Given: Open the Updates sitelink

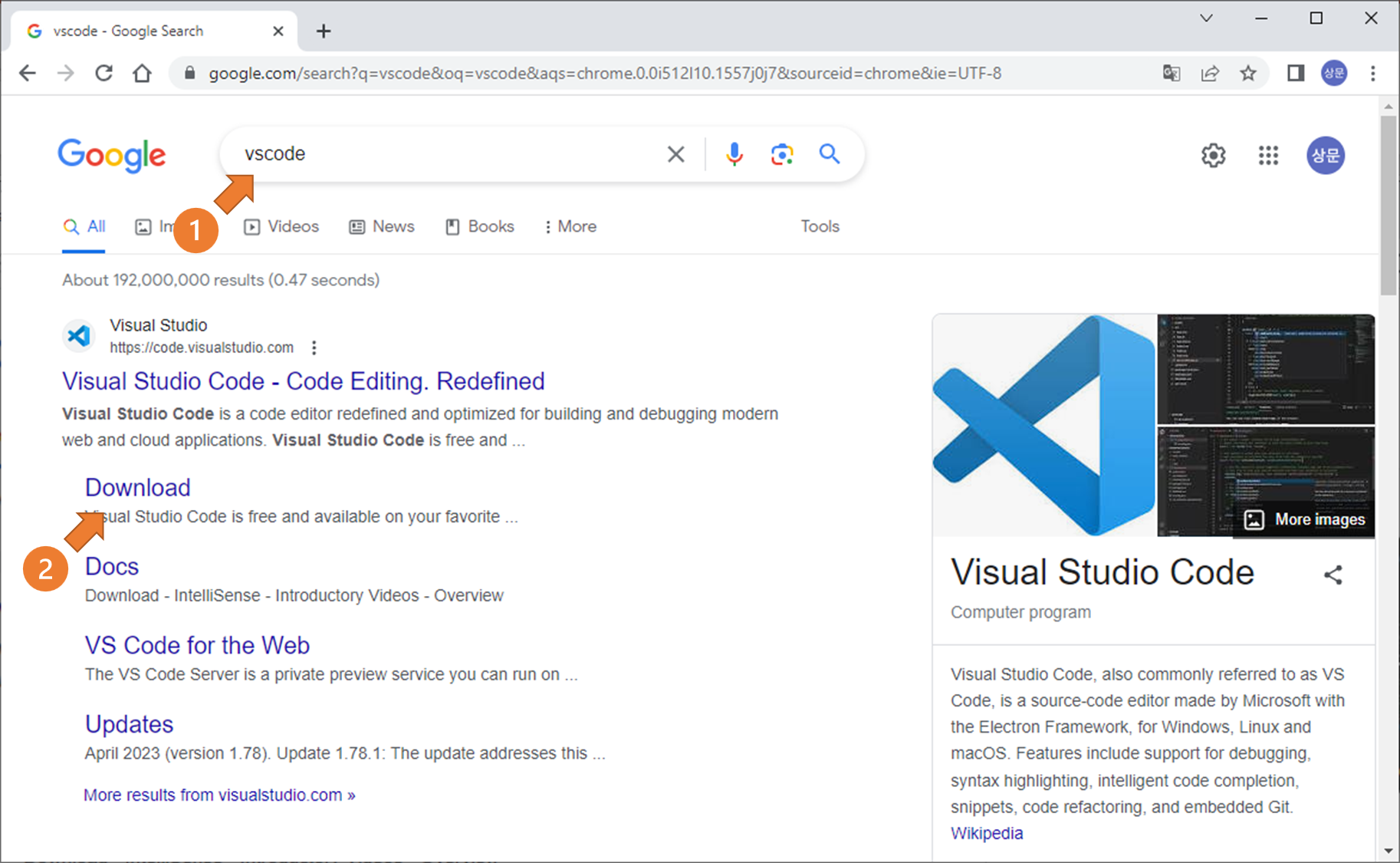Looking at the screenshot, I should pyautogui.click(x=129, y=725).
